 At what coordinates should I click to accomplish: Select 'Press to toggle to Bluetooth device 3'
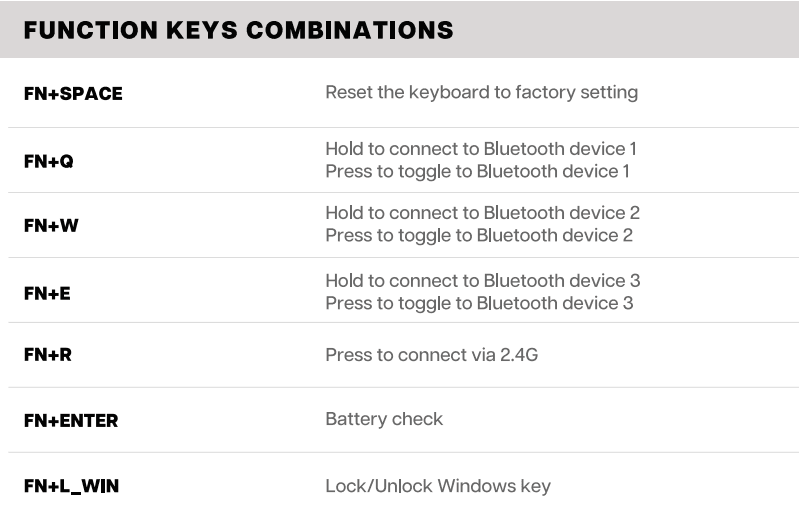point(479,302)
